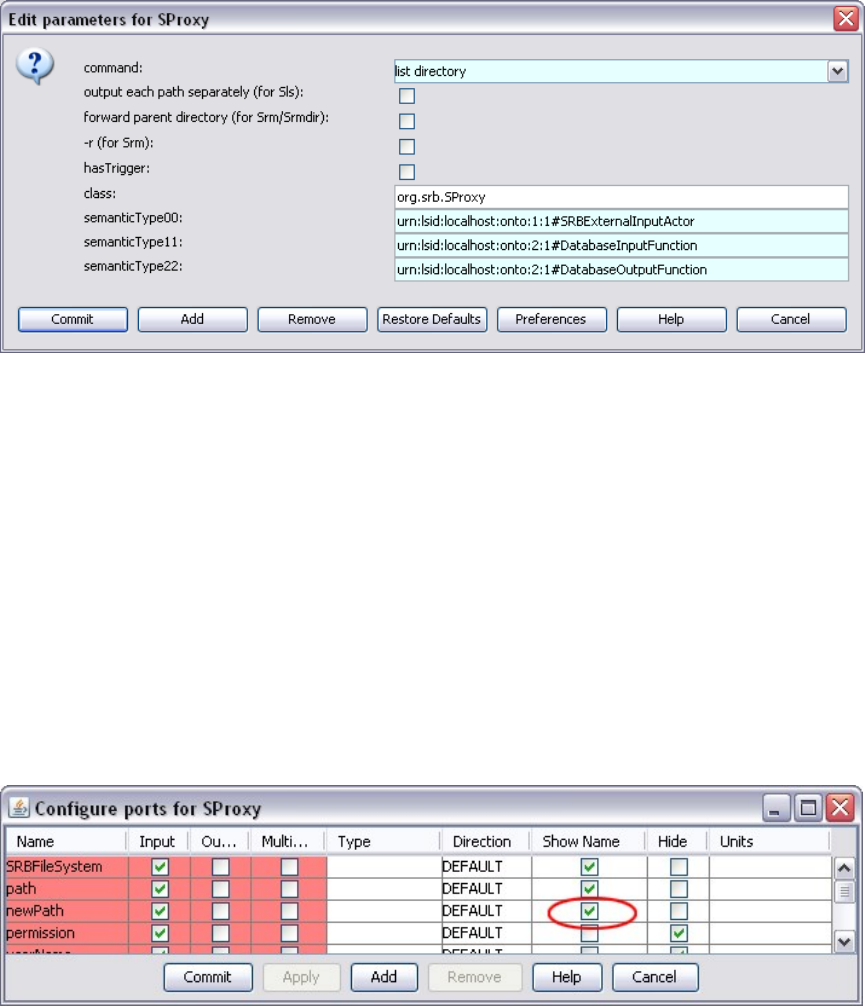Toggle Input checkbox for newPath port
This screenshot has width=865, height=1006.
160,911
